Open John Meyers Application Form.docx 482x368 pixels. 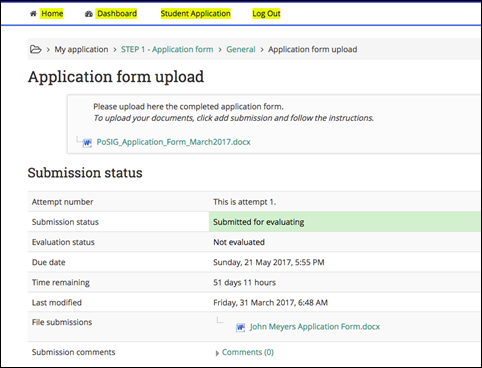(x=315, y=327)
